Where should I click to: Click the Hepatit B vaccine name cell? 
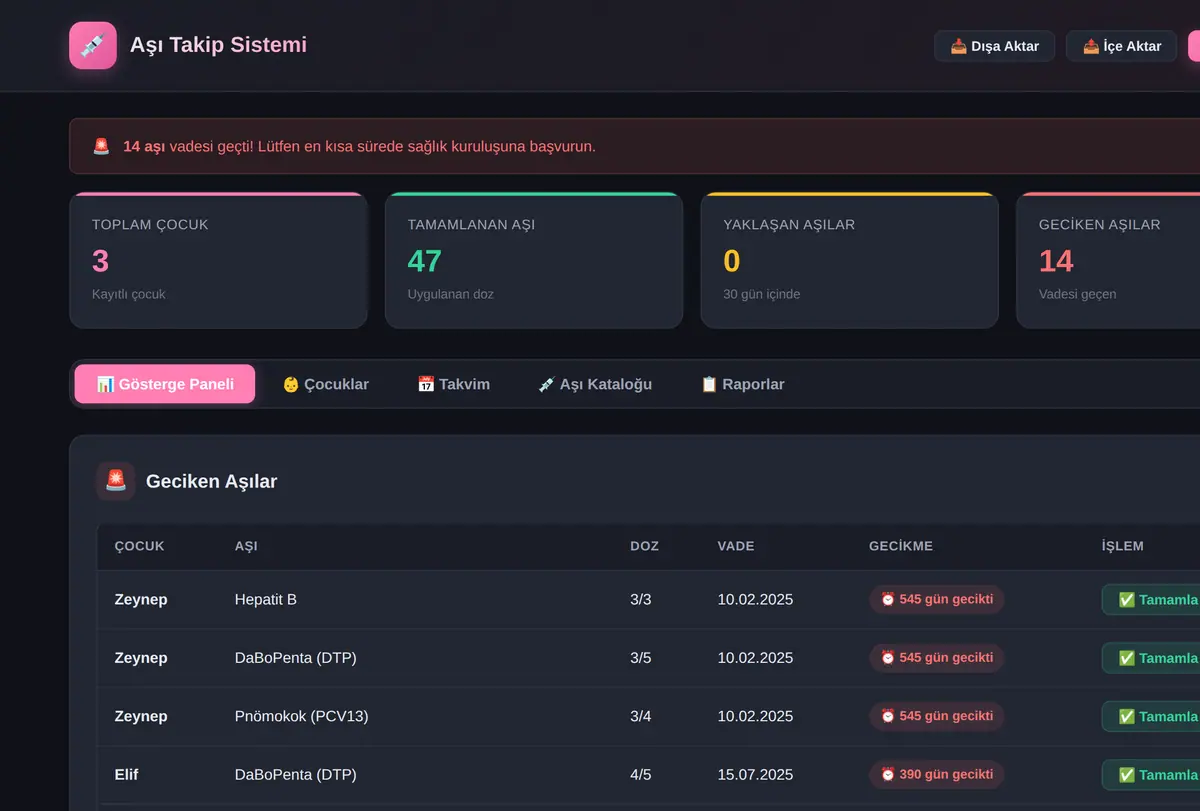click(x=266, y=600)
